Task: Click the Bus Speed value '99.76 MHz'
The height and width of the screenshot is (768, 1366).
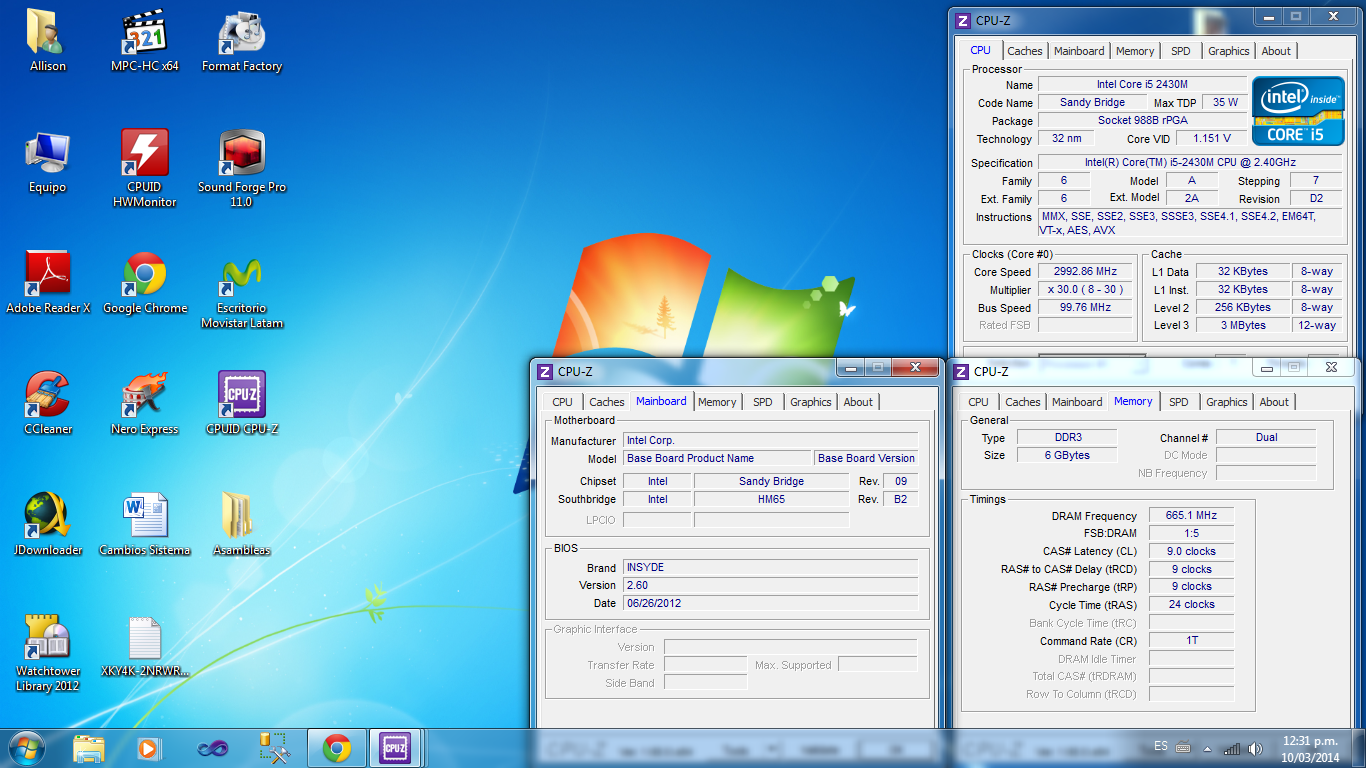Action: (x=1085, y=307)
